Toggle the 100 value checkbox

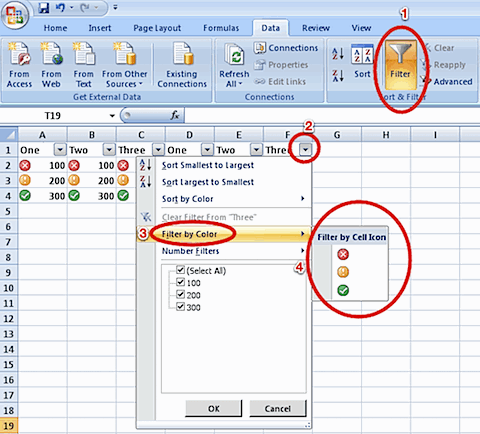pos(180,282)
